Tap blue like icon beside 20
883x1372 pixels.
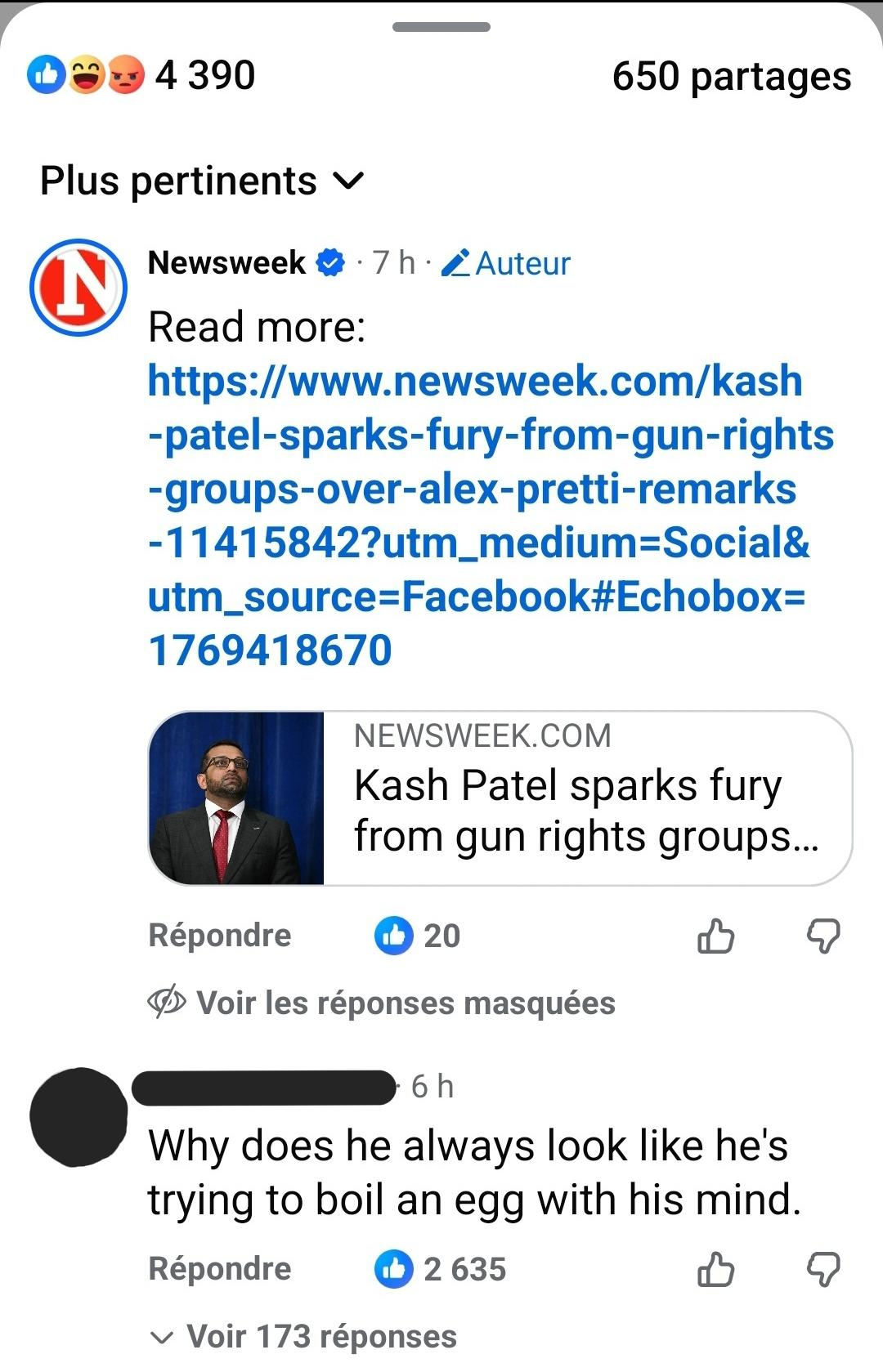[394, 936]
